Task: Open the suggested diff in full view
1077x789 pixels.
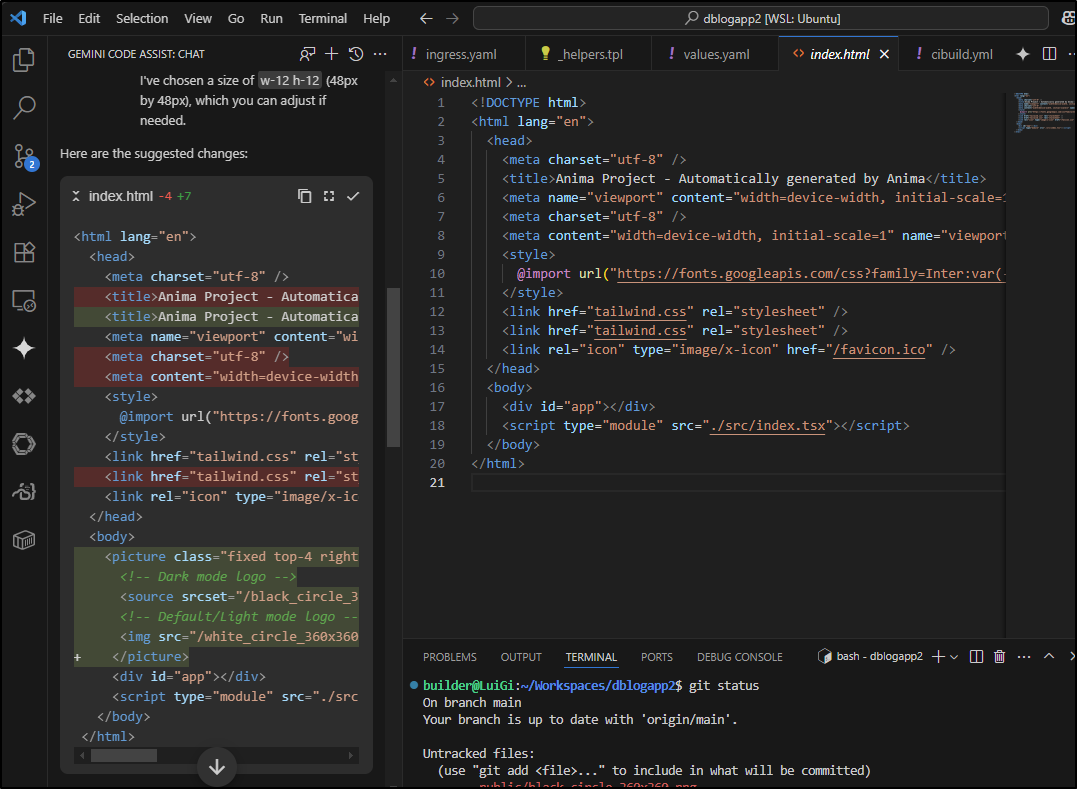Action: pyautogui.click(x=329, y=196)
